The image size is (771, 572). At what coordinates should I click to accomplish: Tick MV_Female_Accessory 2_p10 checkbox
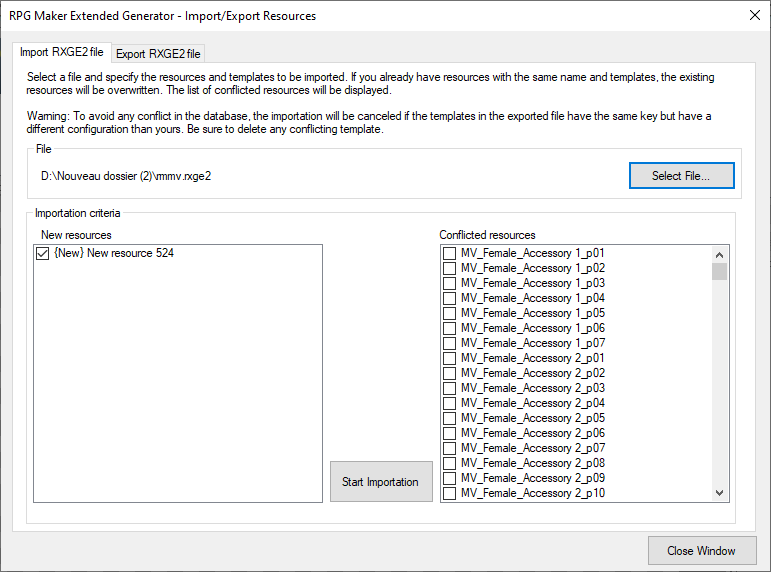click(x=449, y=493)
